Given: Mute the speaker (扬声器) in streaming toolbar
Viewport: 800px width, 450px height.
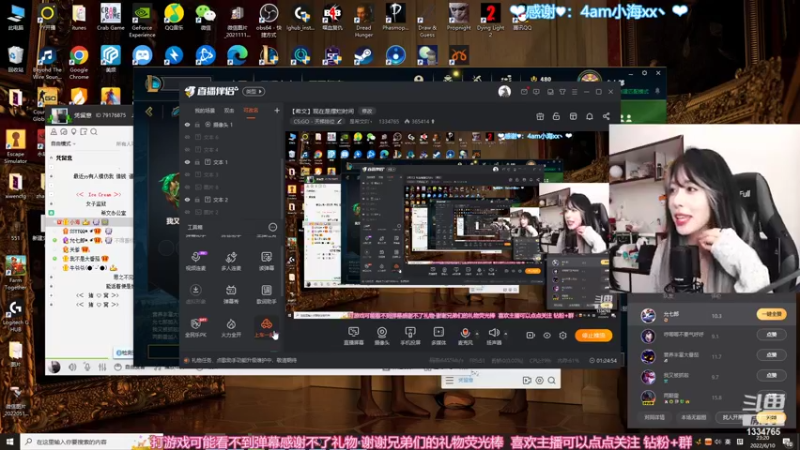Looking at the screenshot, I should coord(493,336).
